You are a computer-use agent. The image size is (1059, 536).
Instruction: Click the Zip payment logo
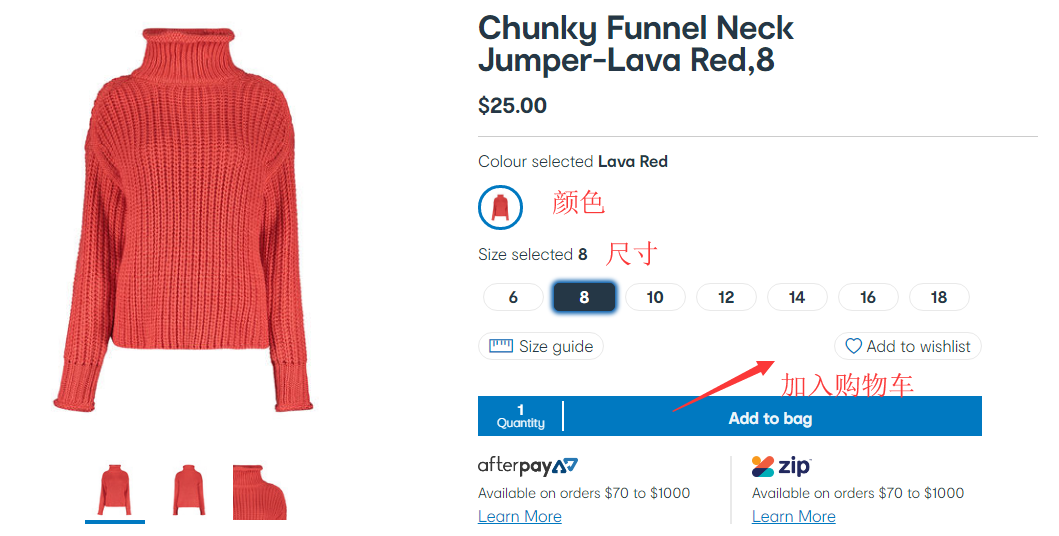[781, 466]
